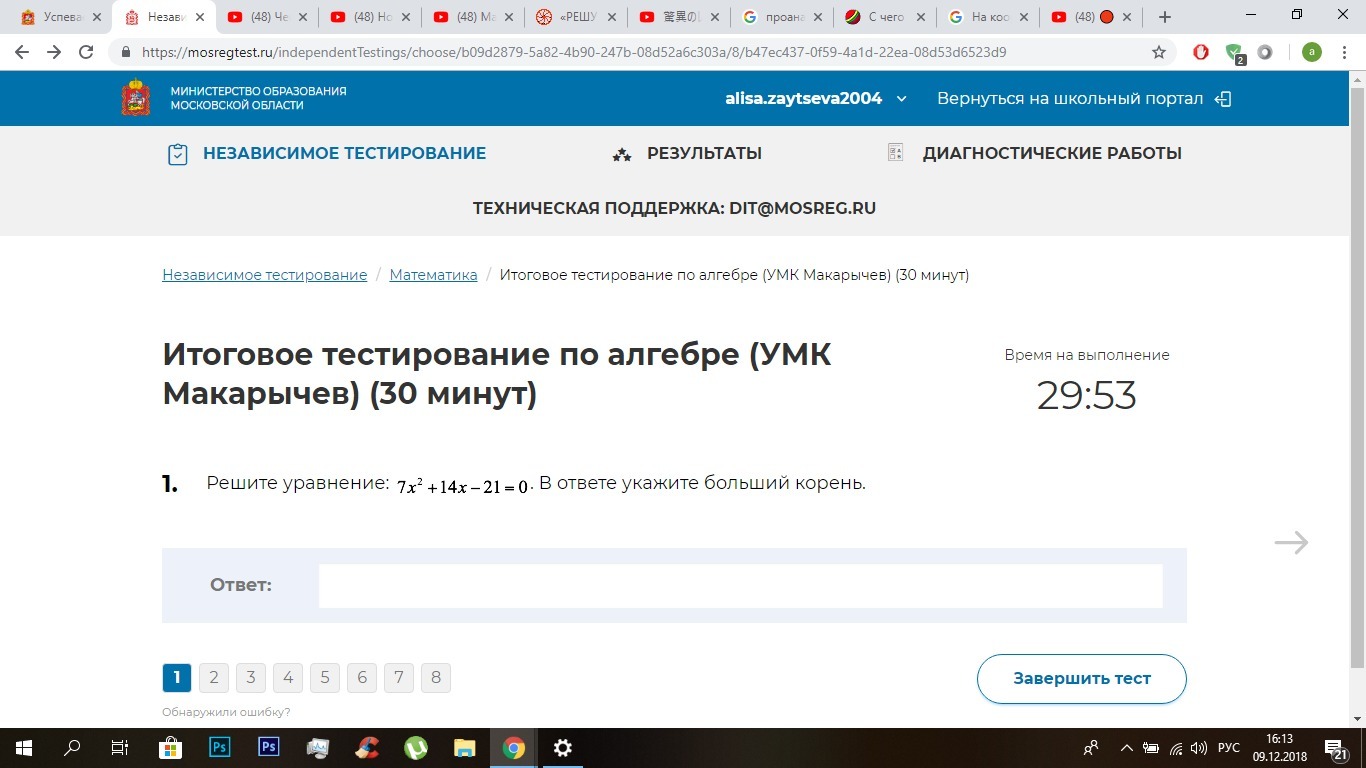Image resolution: width=1366 pixels, height=768 pixels.
Task: Open uTorrent from the taskbar
Action: [x=416, y=747]
